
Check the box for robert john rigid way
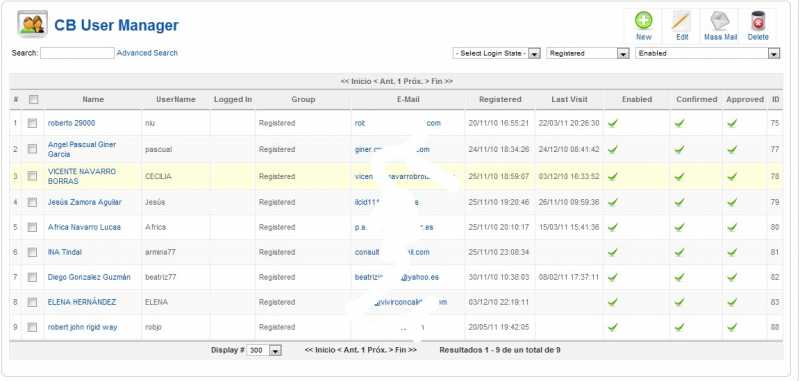(x=32, y=327)
